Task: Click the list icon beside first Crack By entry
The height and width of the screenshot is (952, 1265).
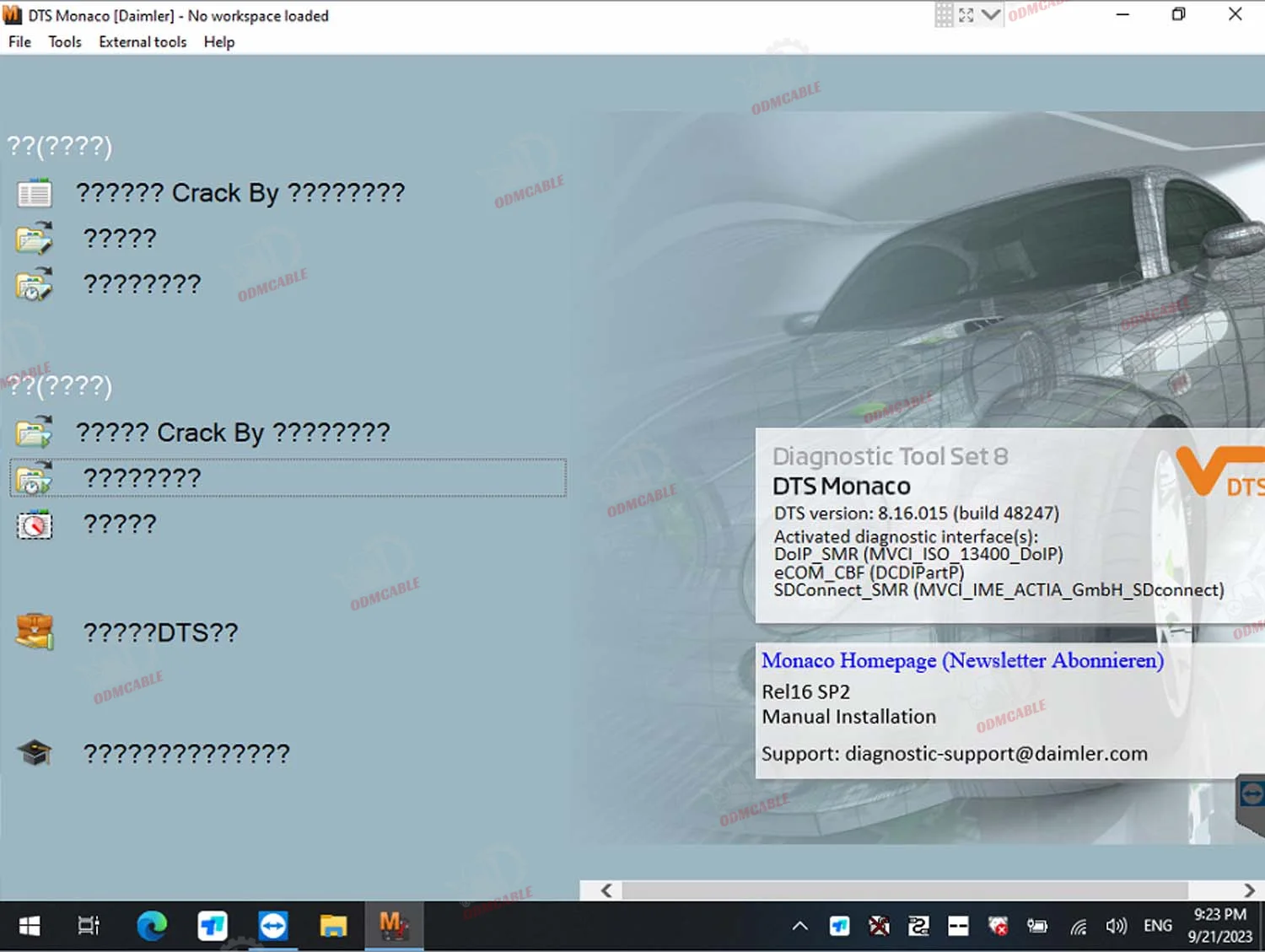Action: pos(35,194)
